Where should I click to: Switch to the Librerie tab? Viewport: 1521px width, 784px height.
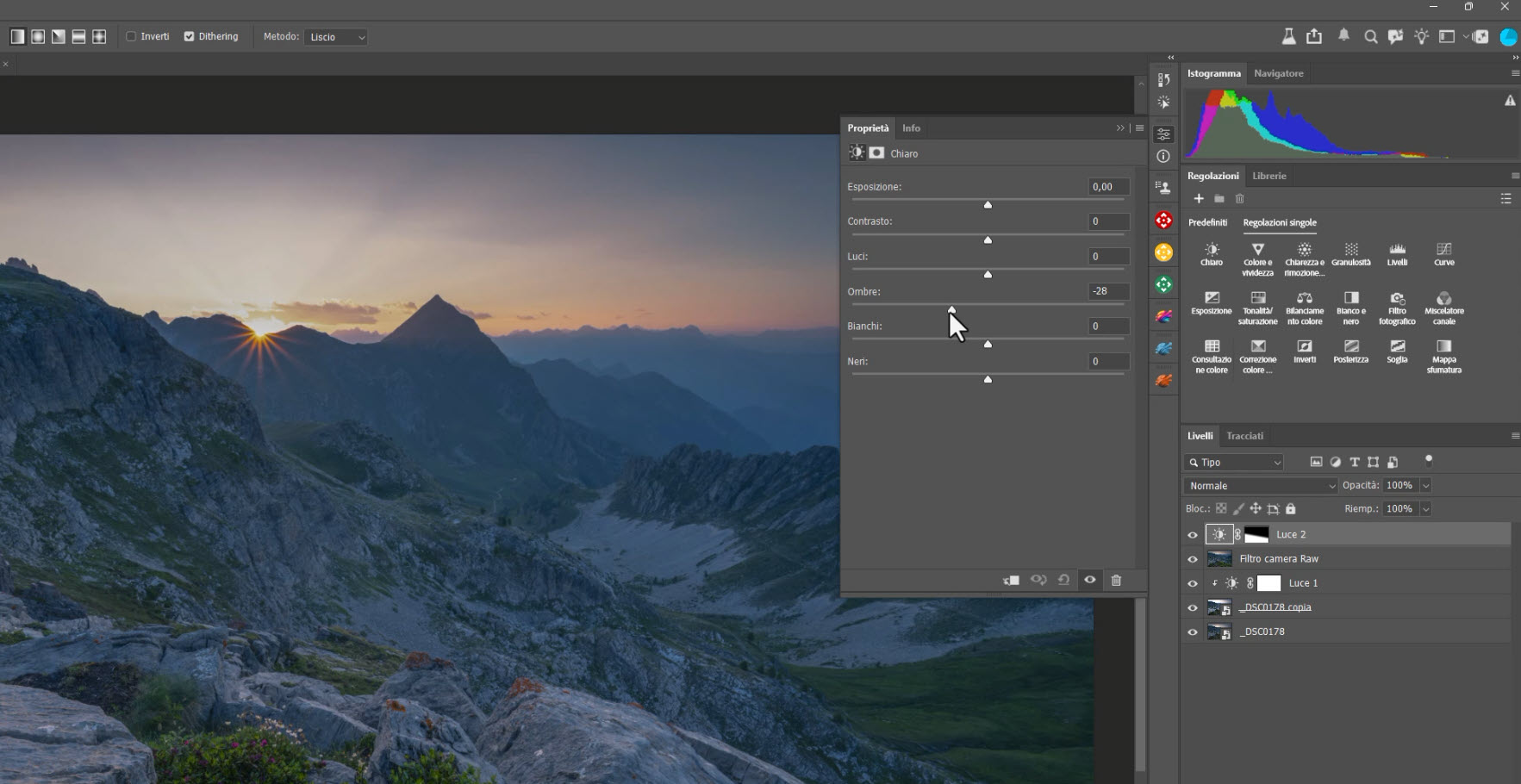point(1269,176)
